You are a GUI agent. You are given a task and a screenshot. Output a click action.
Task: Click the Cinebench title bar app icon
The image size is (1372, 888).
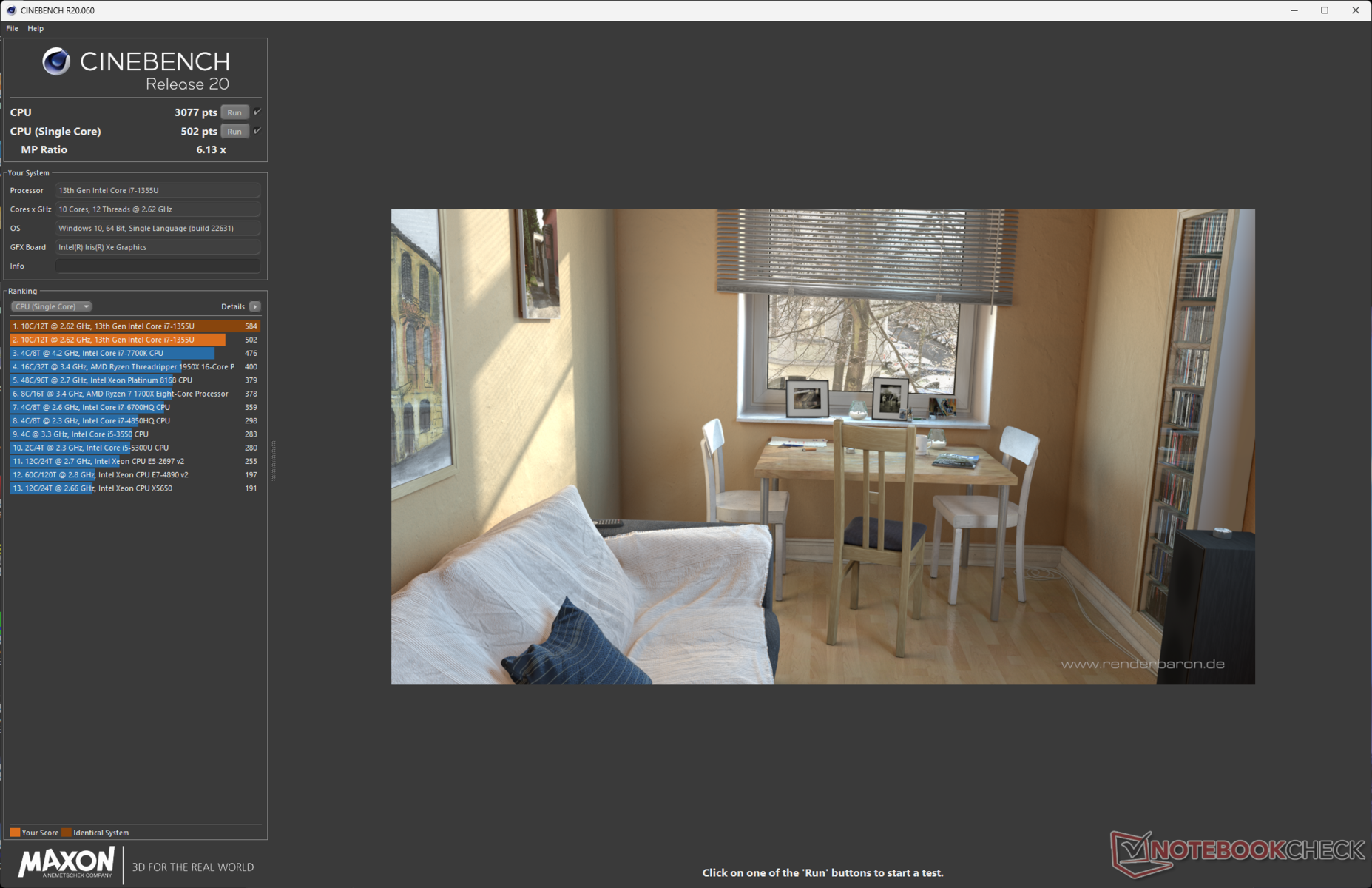click(11, 10)
